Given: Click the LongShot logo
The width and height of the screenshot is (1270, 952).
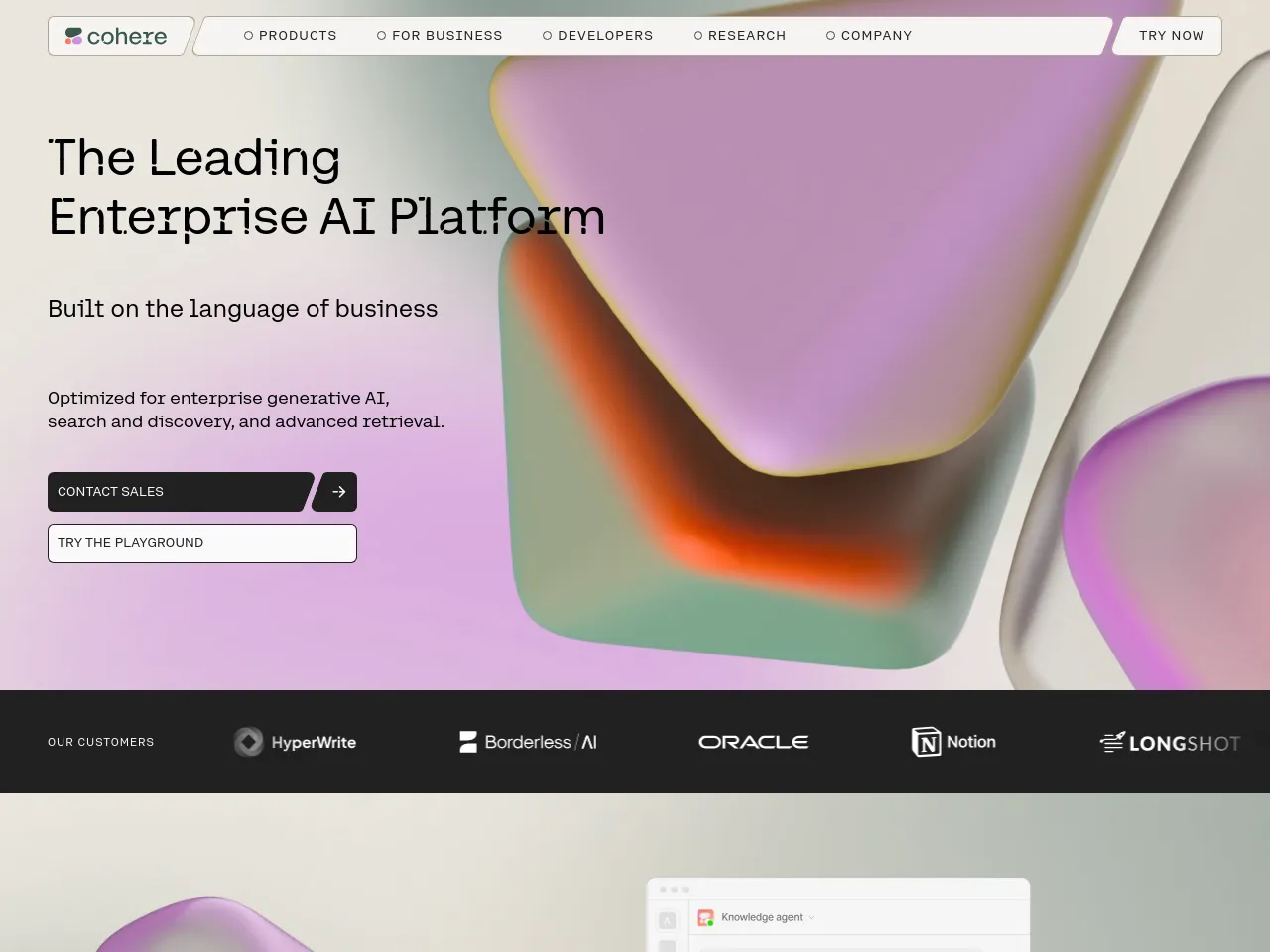Looking at the screenshot, I should click(1170, 742).
